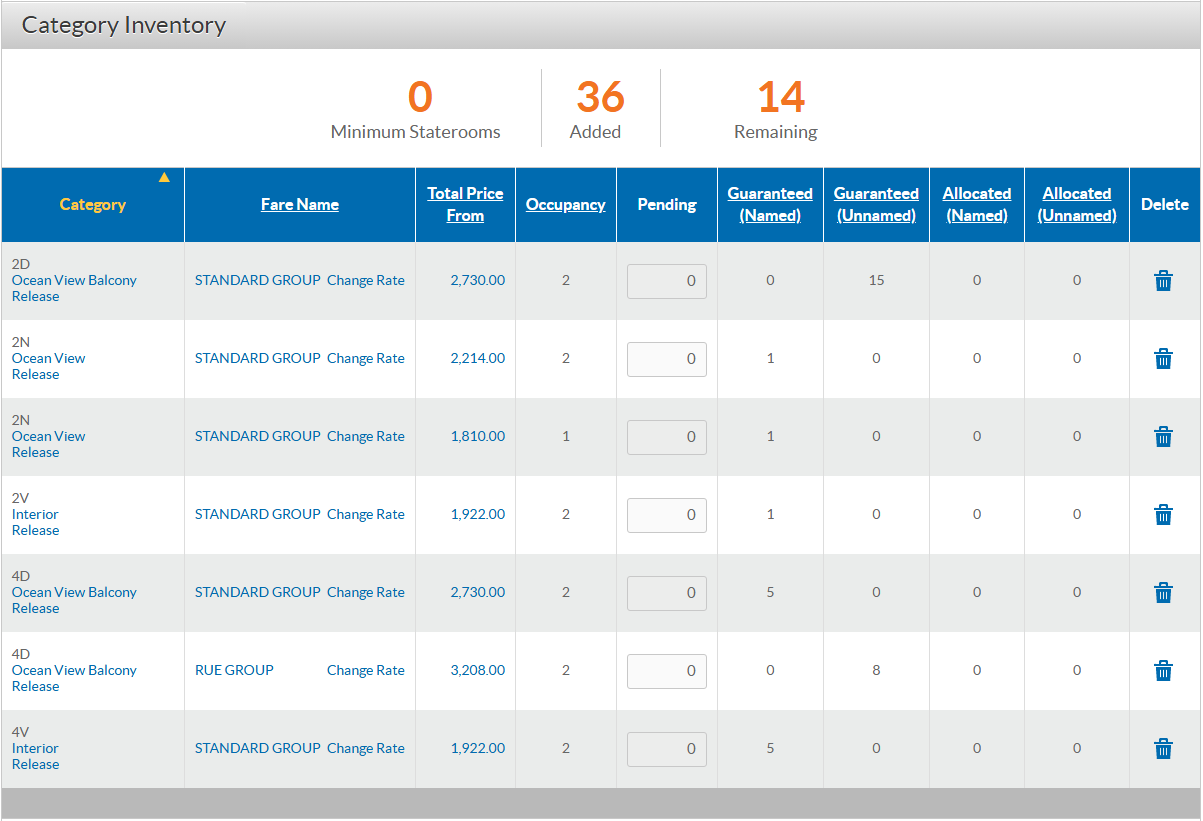Change Rate for RUE GROUP fare

coord(366,671)
